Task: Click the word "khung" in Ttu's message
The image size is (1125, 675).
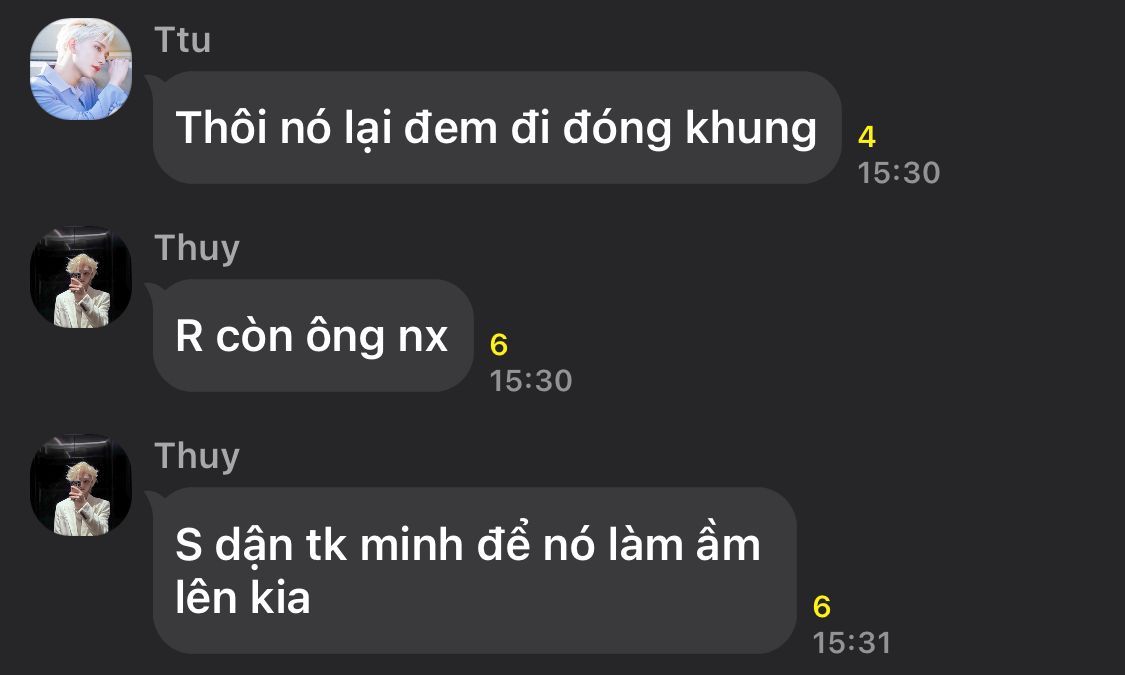Action: [750, 129]
